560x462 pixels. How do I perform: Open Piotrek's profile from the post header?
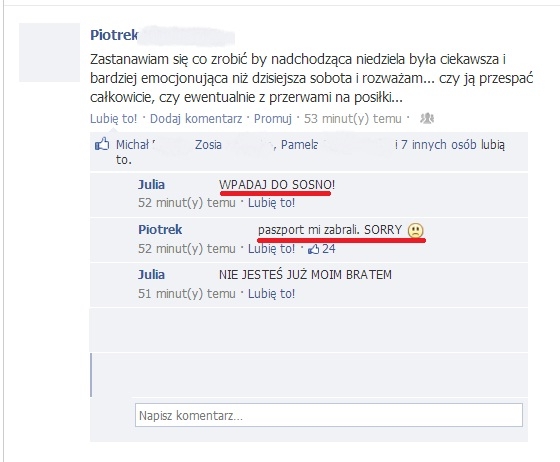[x=114, y=35]
